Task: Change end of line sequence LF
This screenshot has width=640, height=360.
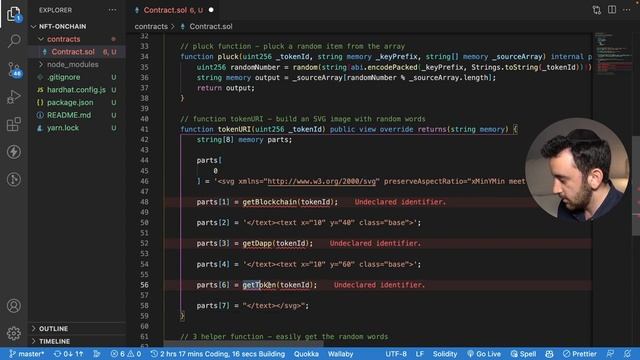Action: [420, 354]
